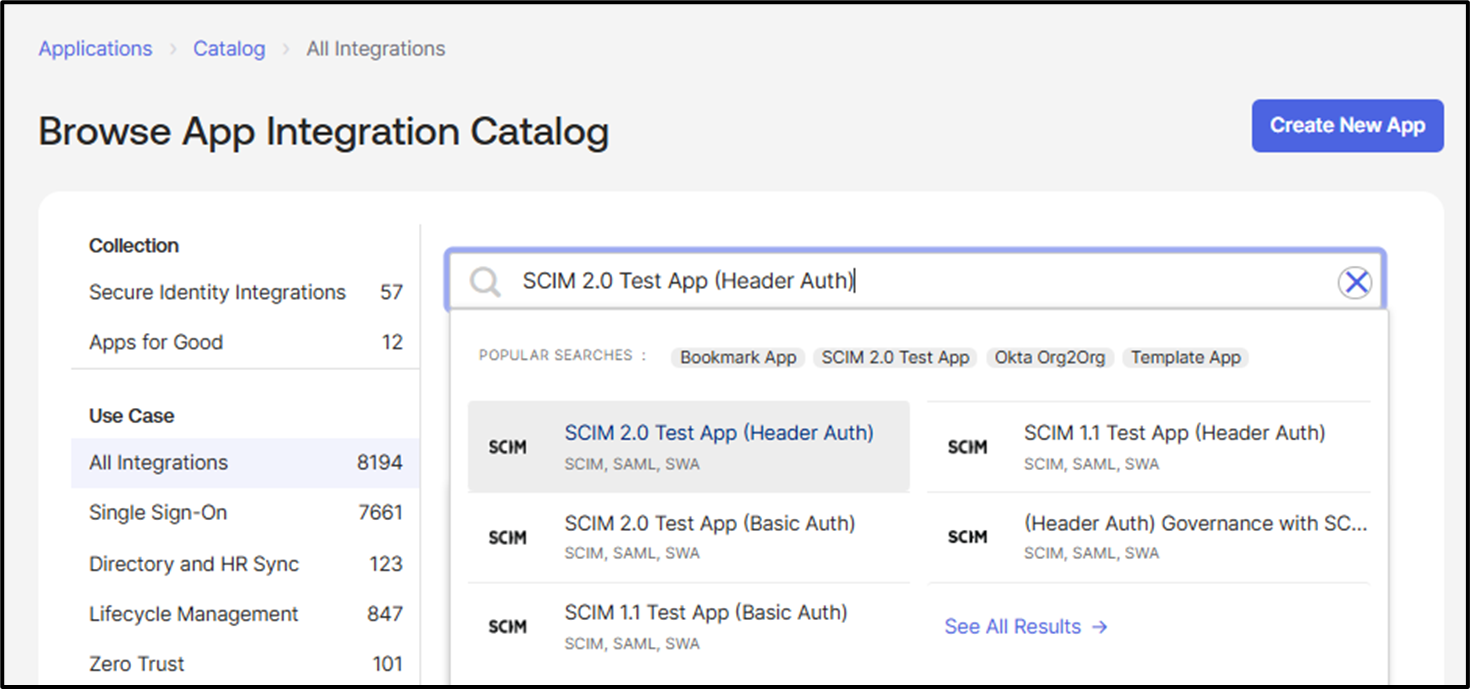This screenshot has width=1470, height=689.
Task: Filter by Secure Identity Integrations collection
Action: 245,292
